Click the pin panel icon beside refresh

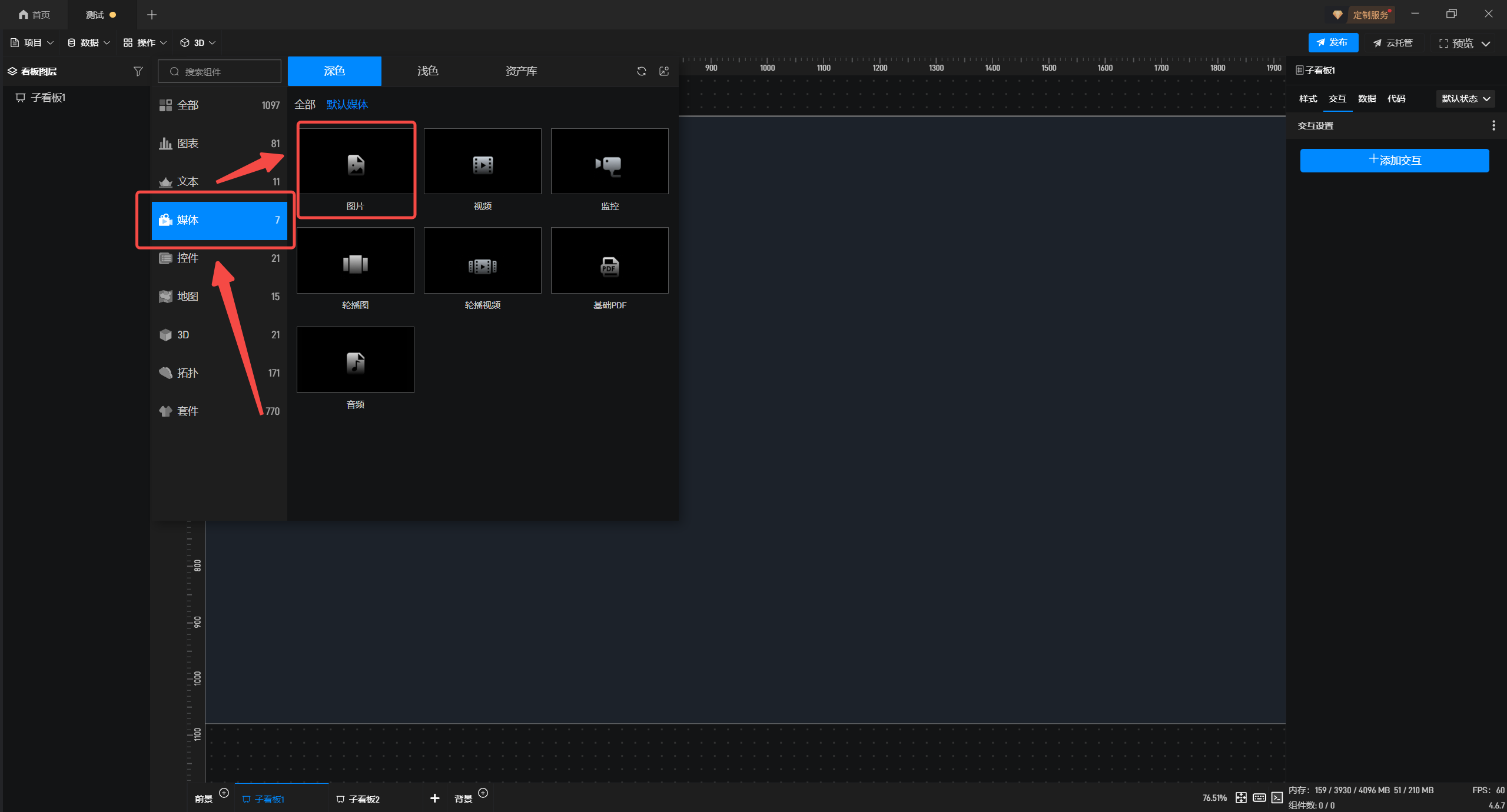point(664,71)
